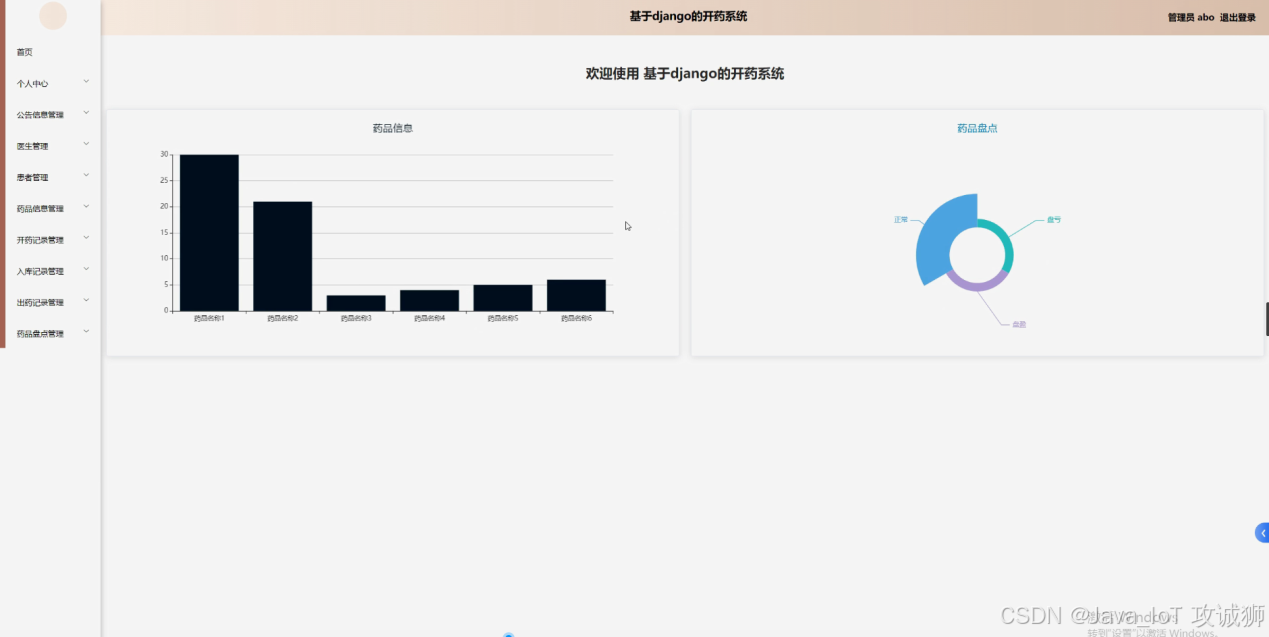Screen dimensions: 1269x637
Task: Click 退出登录 to log out
Action: point(1238,17)
